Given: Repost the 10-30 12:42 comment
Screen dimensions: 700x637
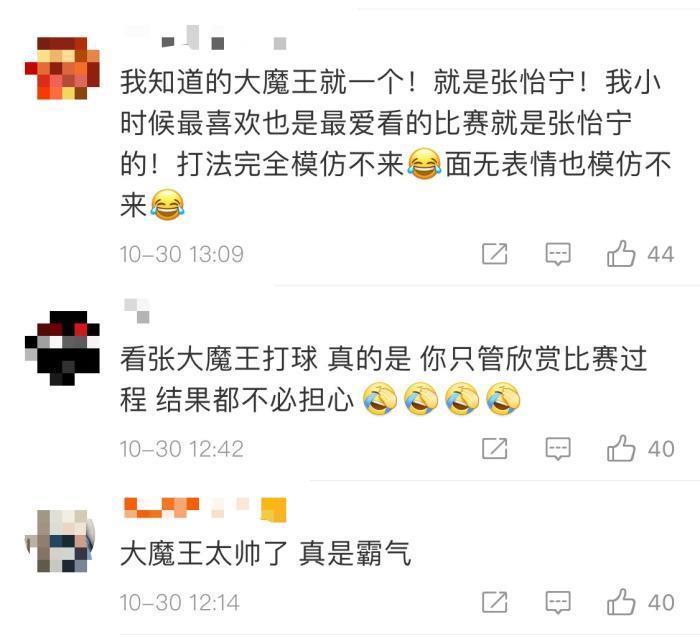Looking at the screenshot, I should [495, 448].
